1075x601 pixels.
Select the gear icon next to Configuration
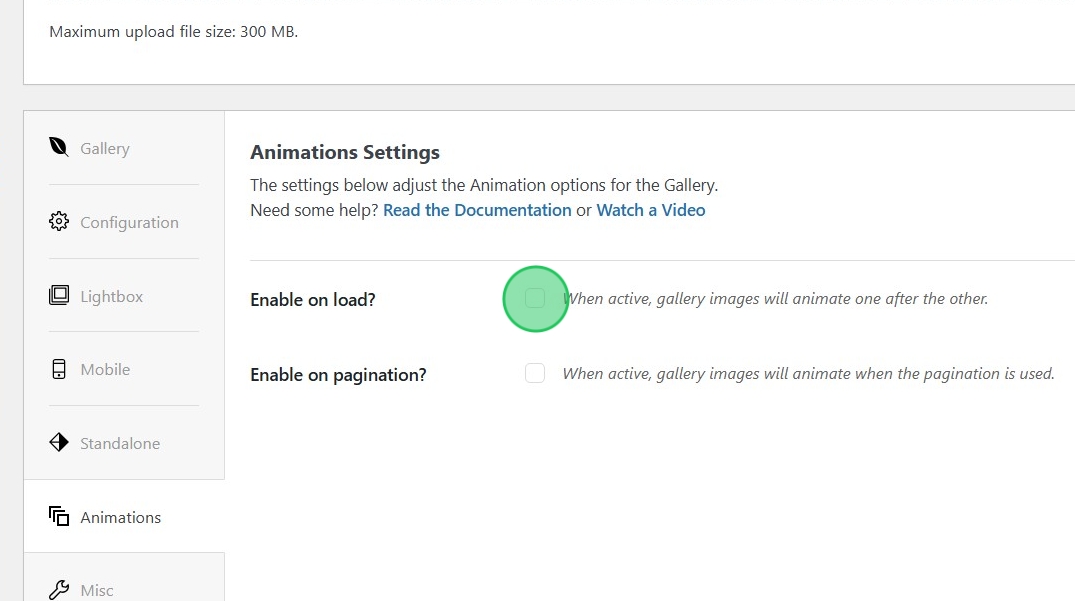58,221
